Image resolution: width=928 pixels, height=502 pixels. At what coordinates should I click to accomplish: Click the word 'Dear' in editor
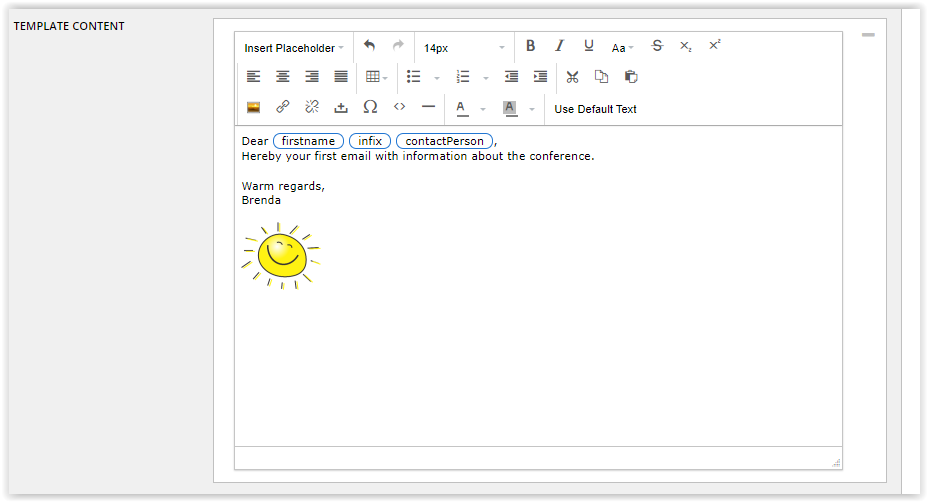tap(255, 141)
